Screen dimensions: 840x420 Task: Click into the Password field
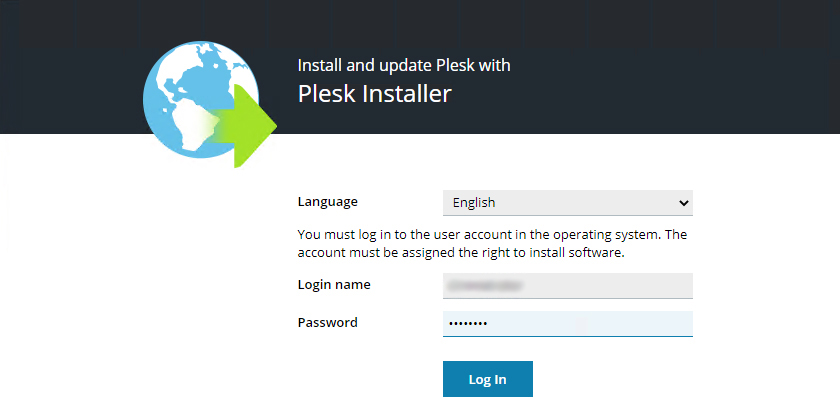tap(567, 324)
